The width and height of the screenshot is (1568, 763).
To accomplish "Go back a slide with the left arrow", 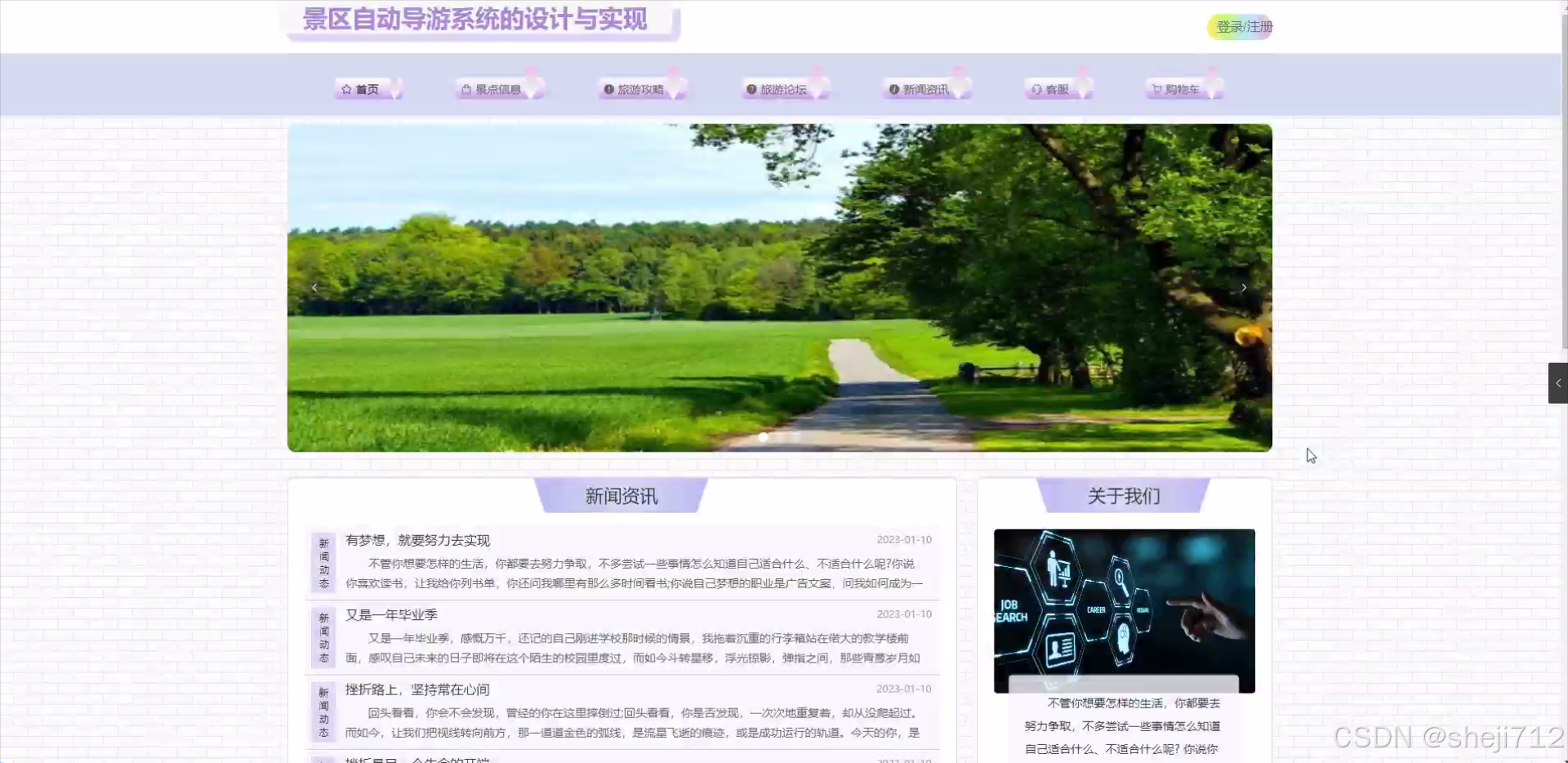I will click(314, 288).
